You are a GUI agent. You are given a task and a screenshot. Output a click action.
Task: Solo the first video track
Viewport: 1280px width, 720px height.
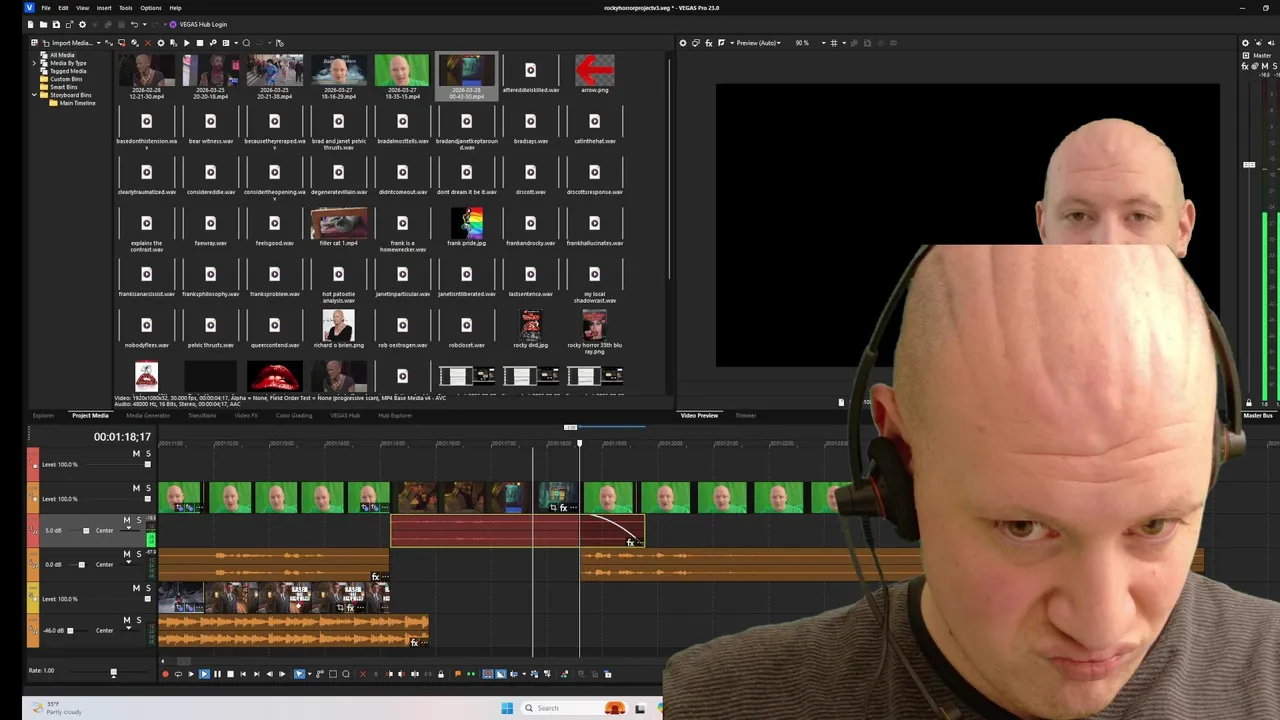148,454
